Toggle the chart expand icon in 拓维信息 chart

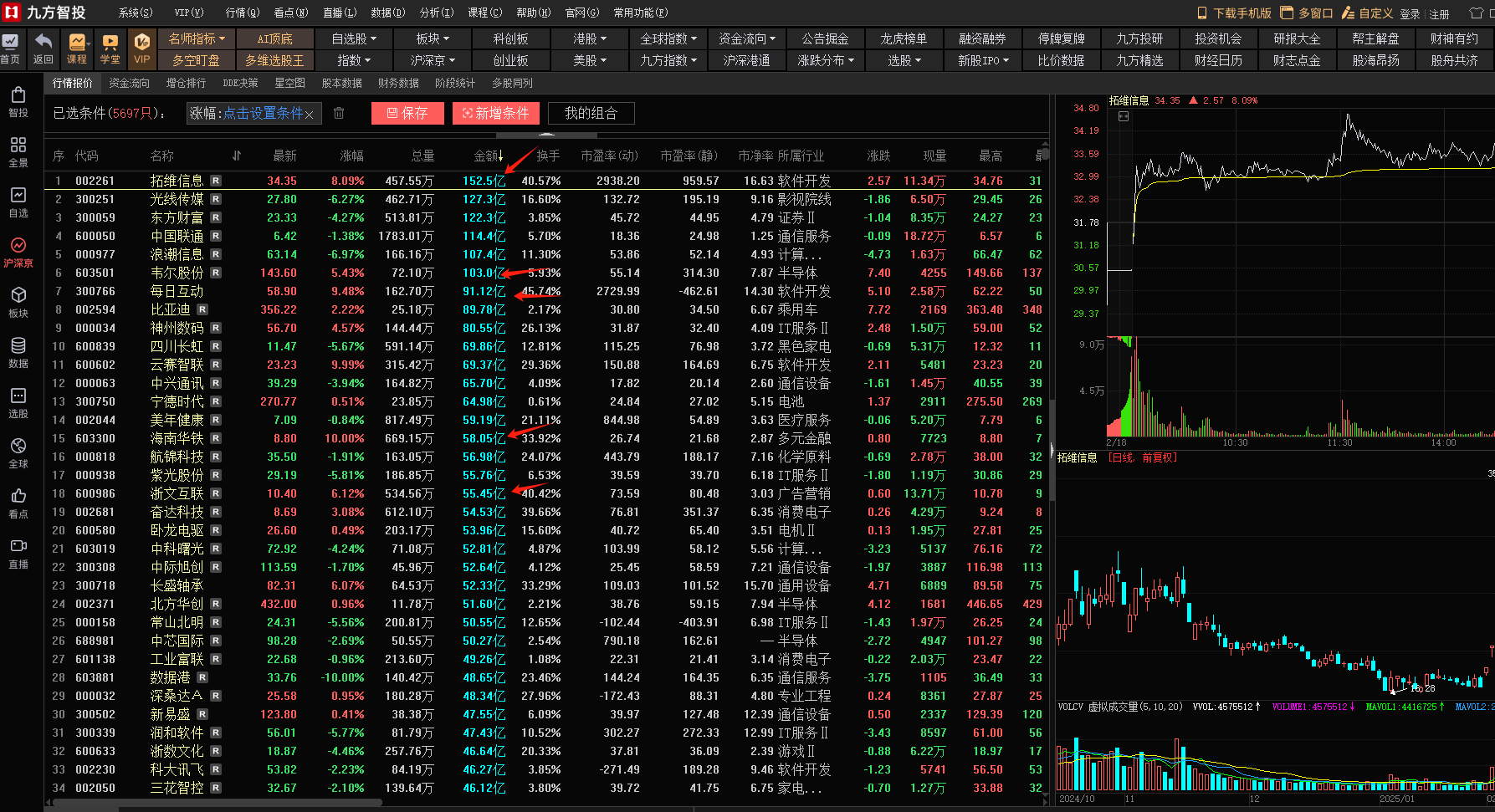click(1124, 116)
